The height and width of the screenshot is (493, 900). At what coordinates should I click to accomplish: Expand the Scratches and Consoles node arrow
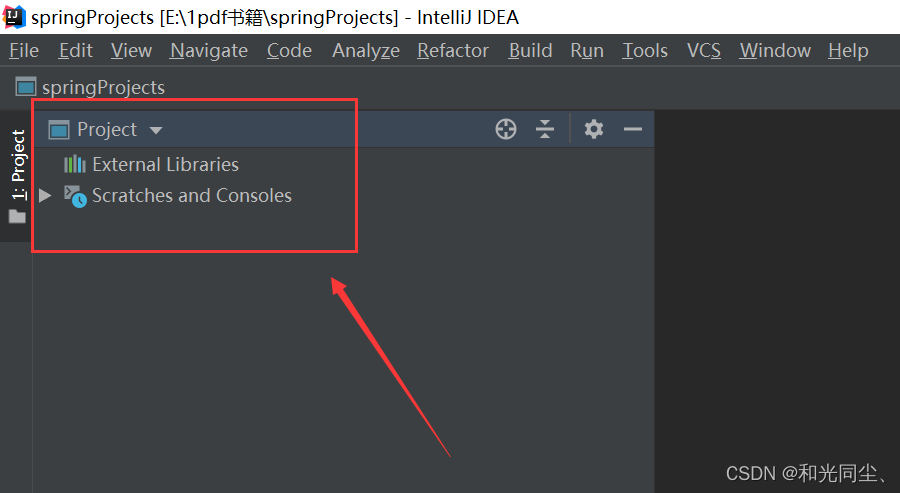tap(45, 196)
